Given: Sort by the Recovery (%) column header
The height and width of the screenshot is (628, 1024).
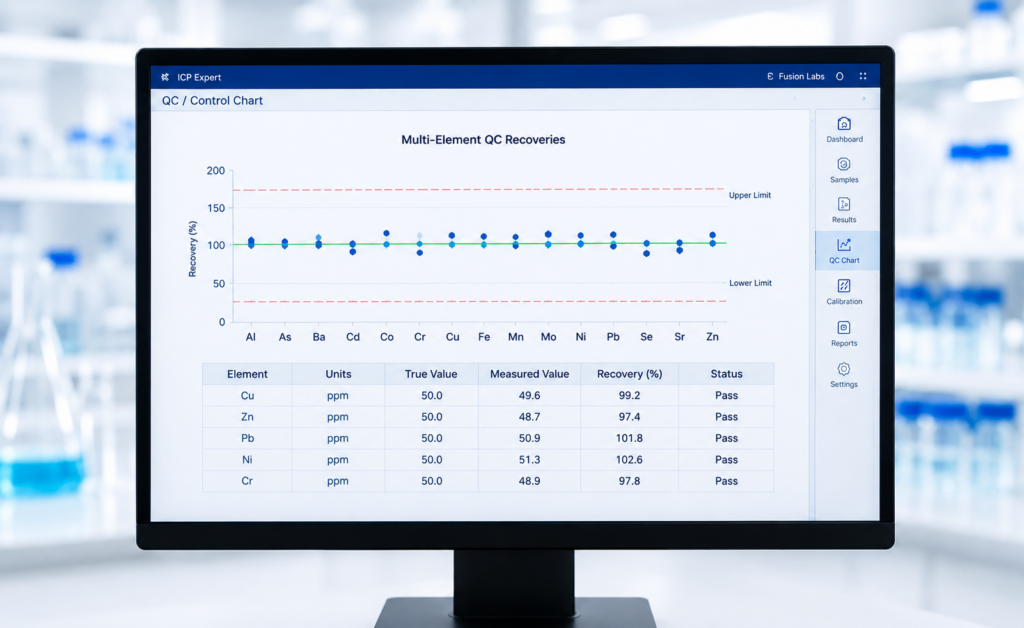Looking at the screenshot, I should tap(630, 374).
